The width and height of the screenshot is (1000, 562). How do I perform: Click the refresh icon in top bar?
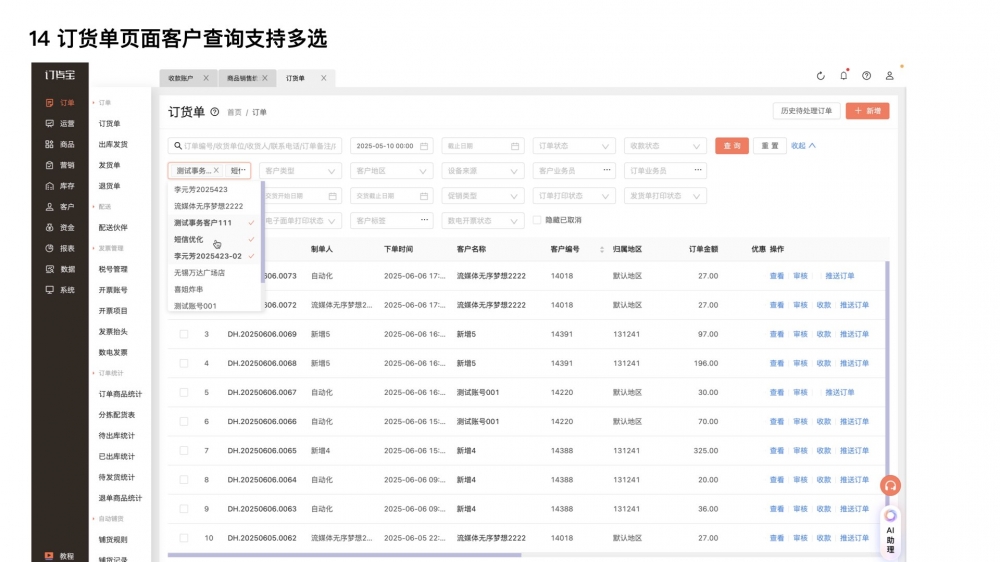[x=821, y=76]
